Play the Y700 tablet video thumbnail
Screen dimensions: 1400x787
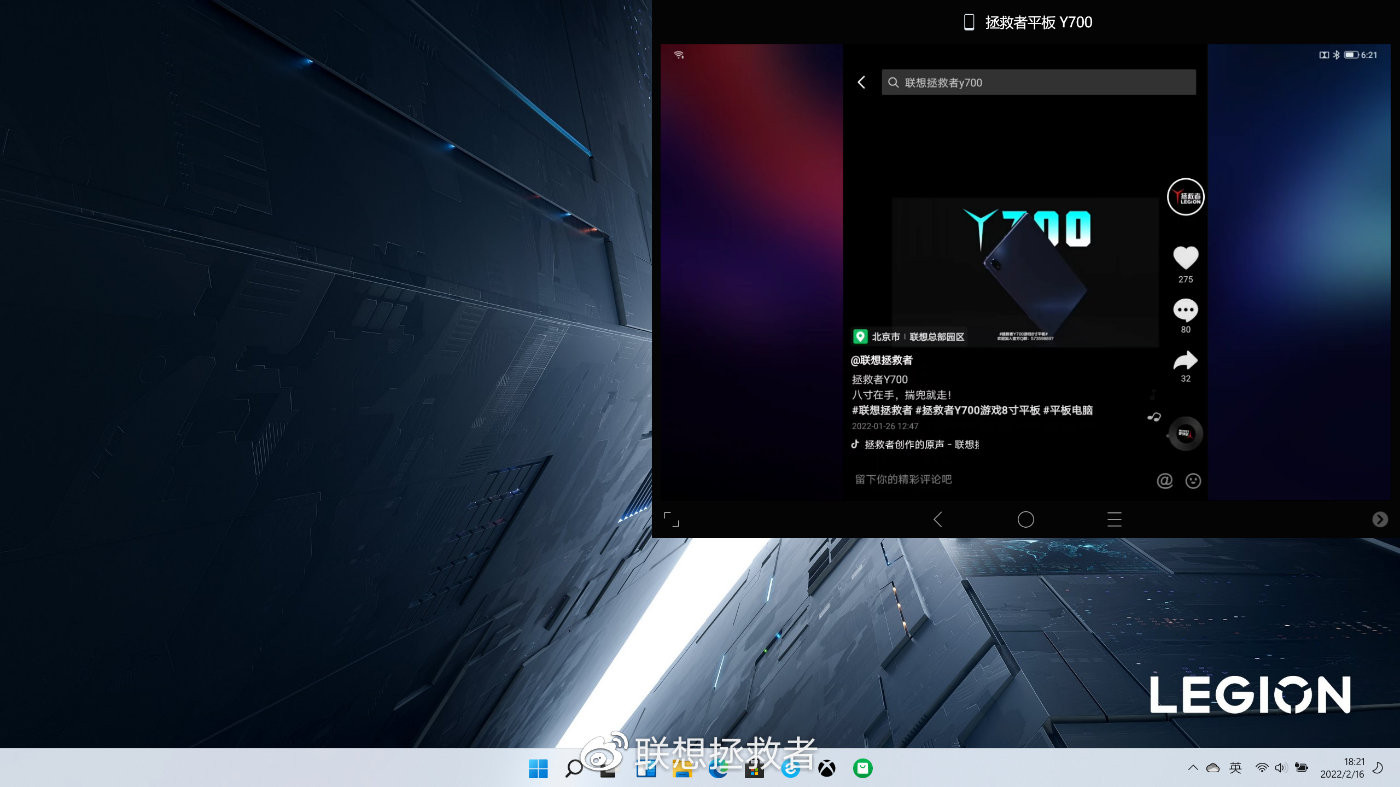point(1025,272)
